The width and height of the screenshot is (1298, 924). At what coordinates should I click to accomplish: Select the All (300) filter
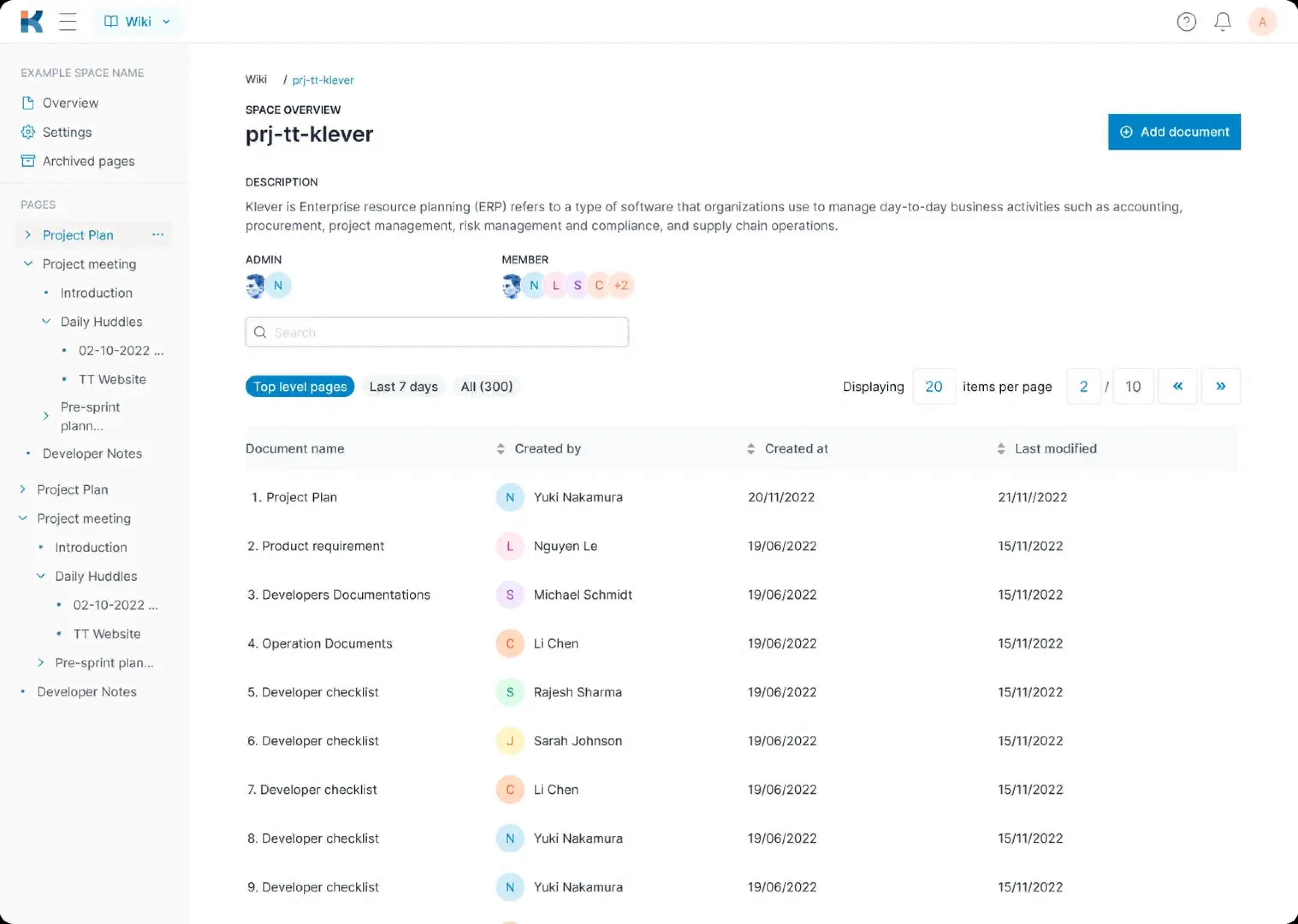click(486, 386)
